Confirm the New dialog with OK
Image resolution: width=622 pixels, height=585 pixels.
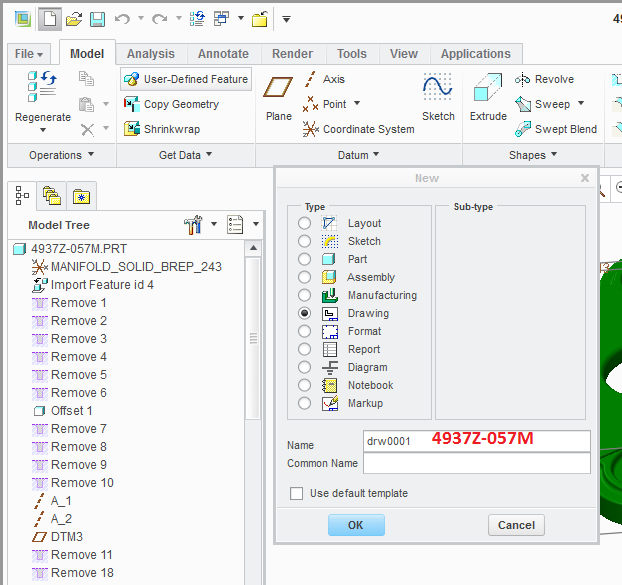356,525
